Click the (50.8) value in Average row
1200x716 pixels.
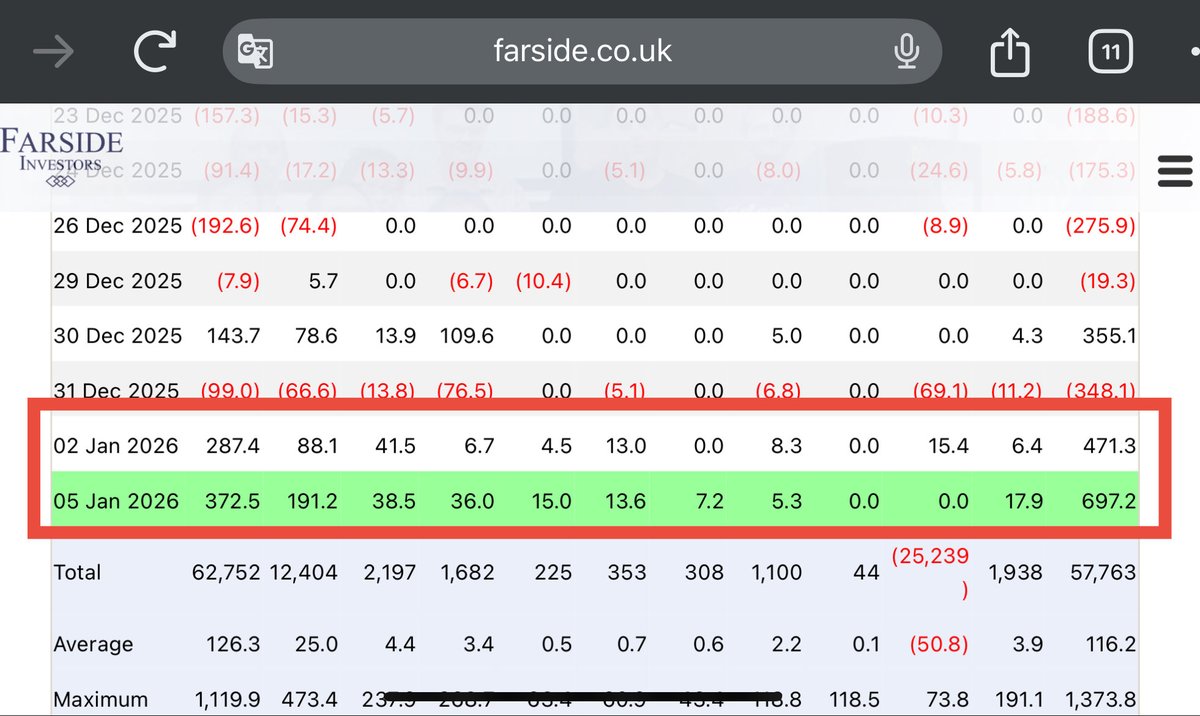pos(938,645)
